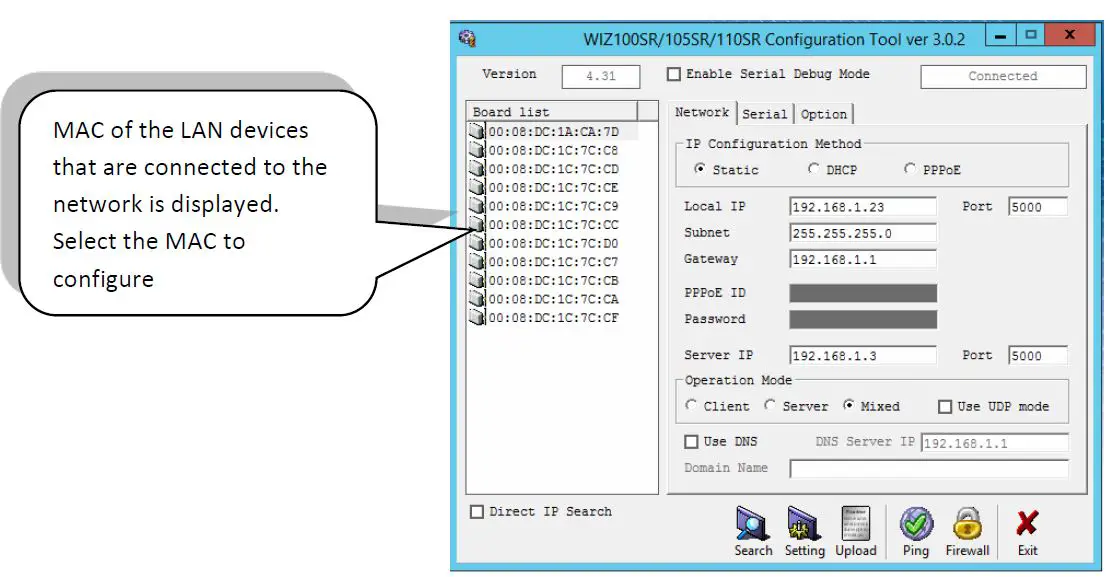Click the Local IP input field

click(863, 207)
